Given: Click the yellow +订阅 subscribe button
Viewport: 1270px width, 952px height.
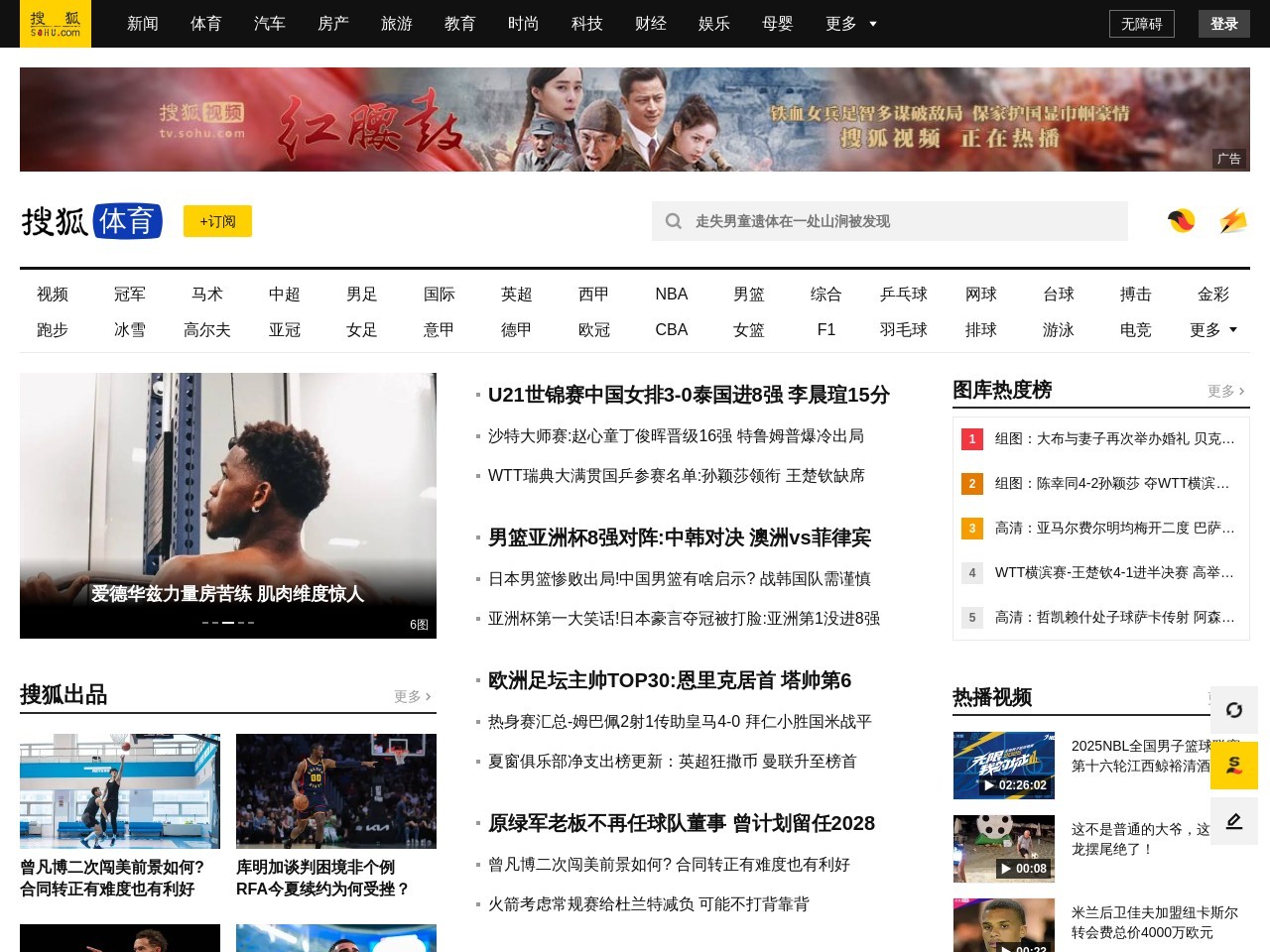Looking at the screenshot, I should tap(217, 221).
